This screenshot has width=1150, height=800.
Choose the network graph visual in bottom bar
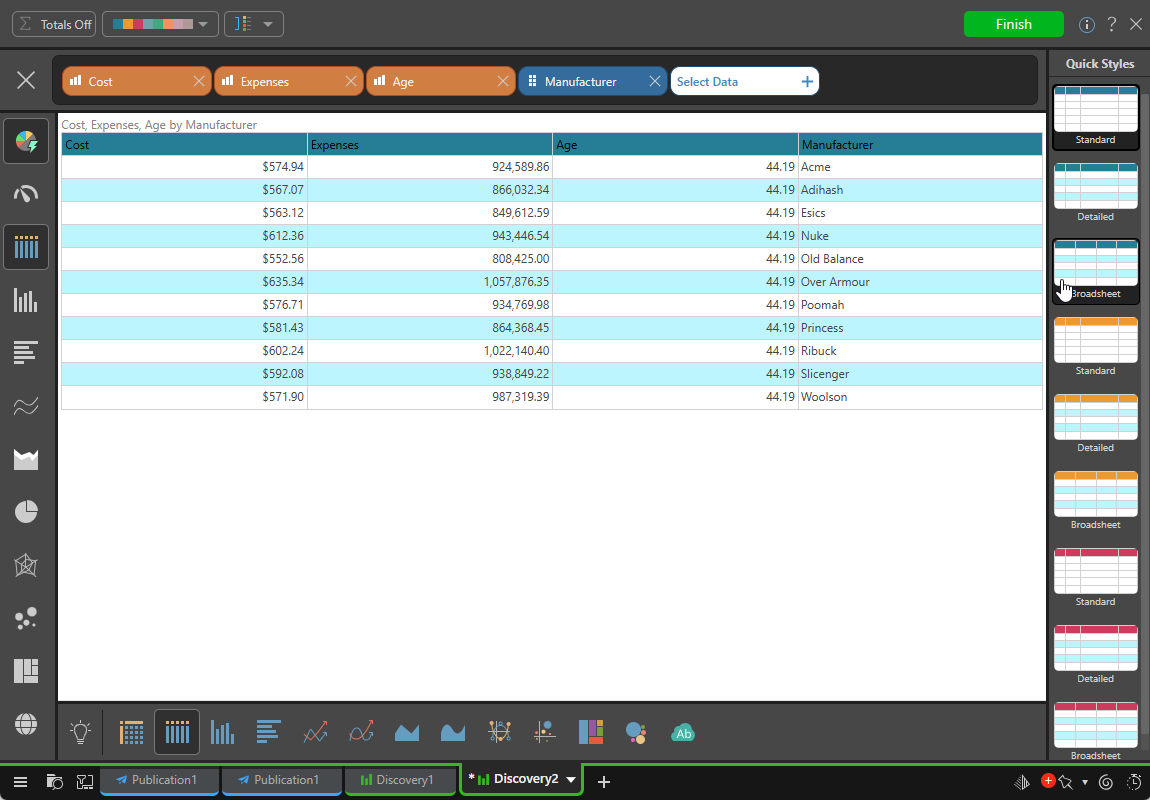499,732
